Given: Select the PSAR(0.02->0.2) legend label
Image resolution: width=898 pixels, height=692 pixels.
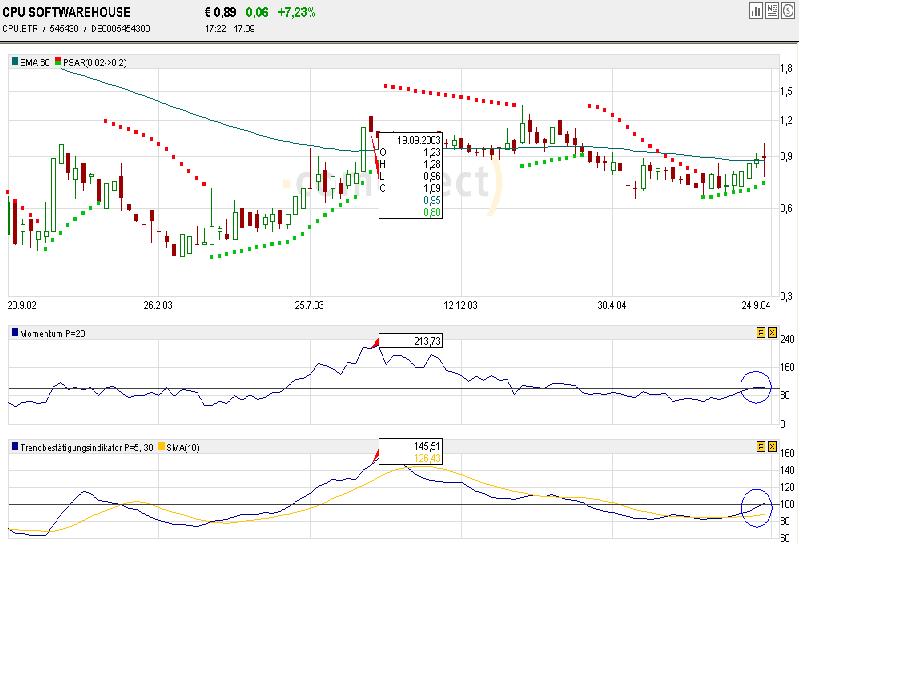Looking at the screenshot, I should coord(94,62).
